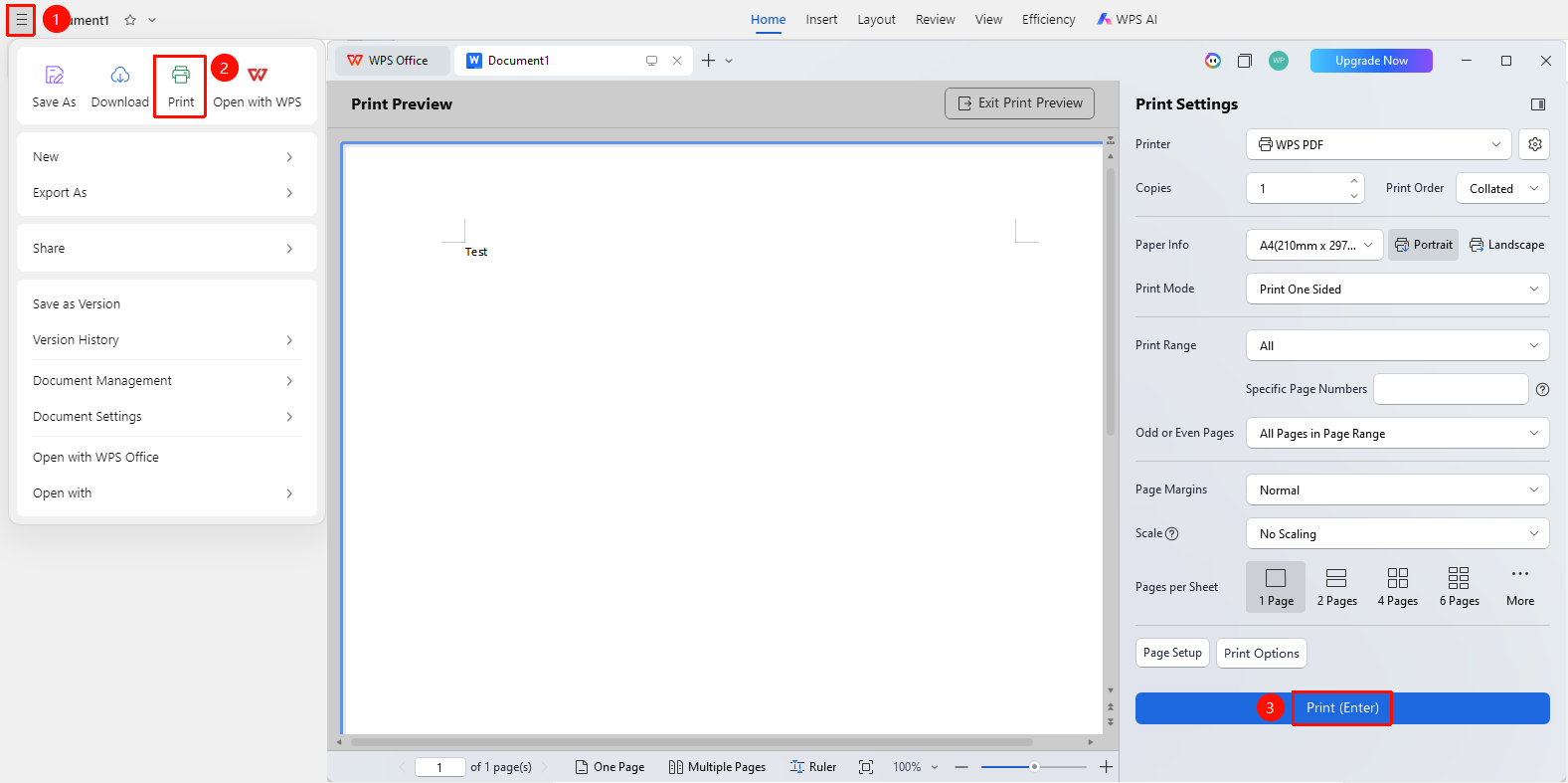The image size is (1568, 783).
Task: Collapse the Print Settings side panel icon
Action: [x=1538, y=104]
